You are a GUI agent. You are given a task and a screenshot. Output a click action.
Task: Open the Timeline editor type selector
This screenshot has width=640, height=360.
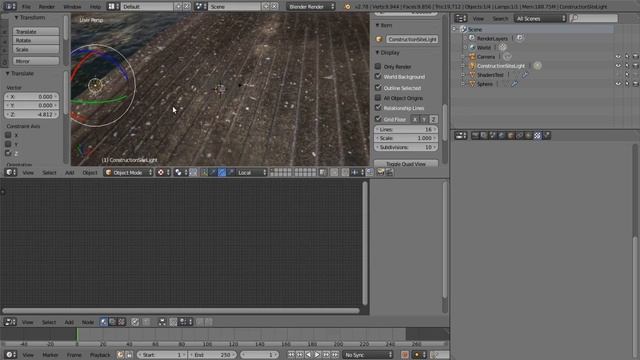10,354
